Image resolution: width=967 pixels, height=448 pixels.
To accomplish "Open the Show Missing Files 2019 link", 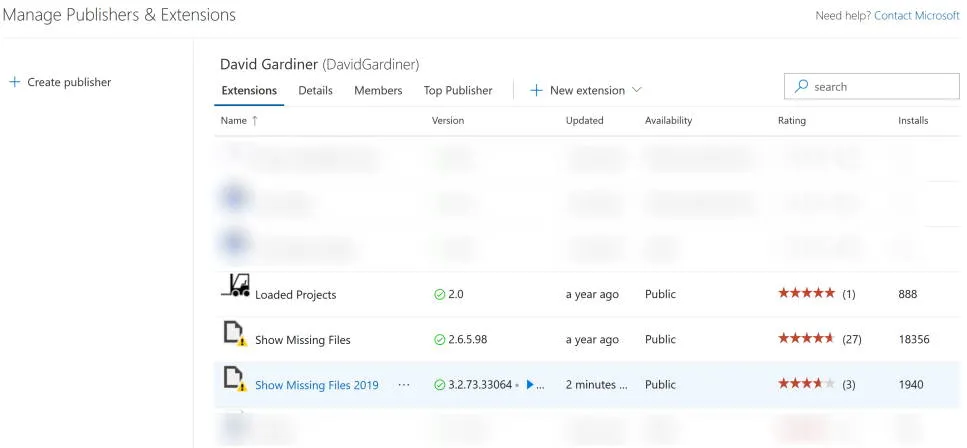I will 316,385.
